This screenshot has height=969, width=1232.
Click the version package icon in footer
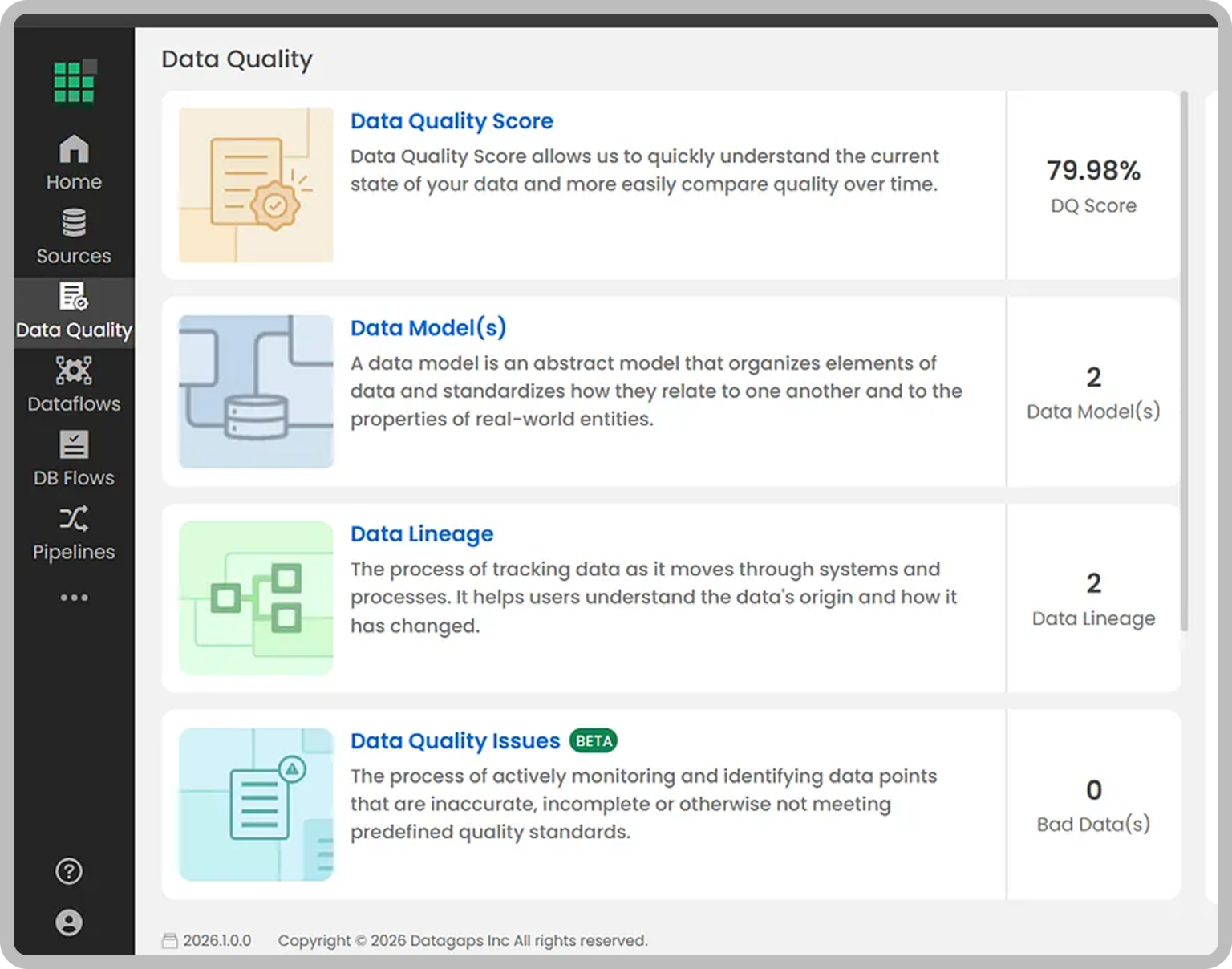click(169, 941)
